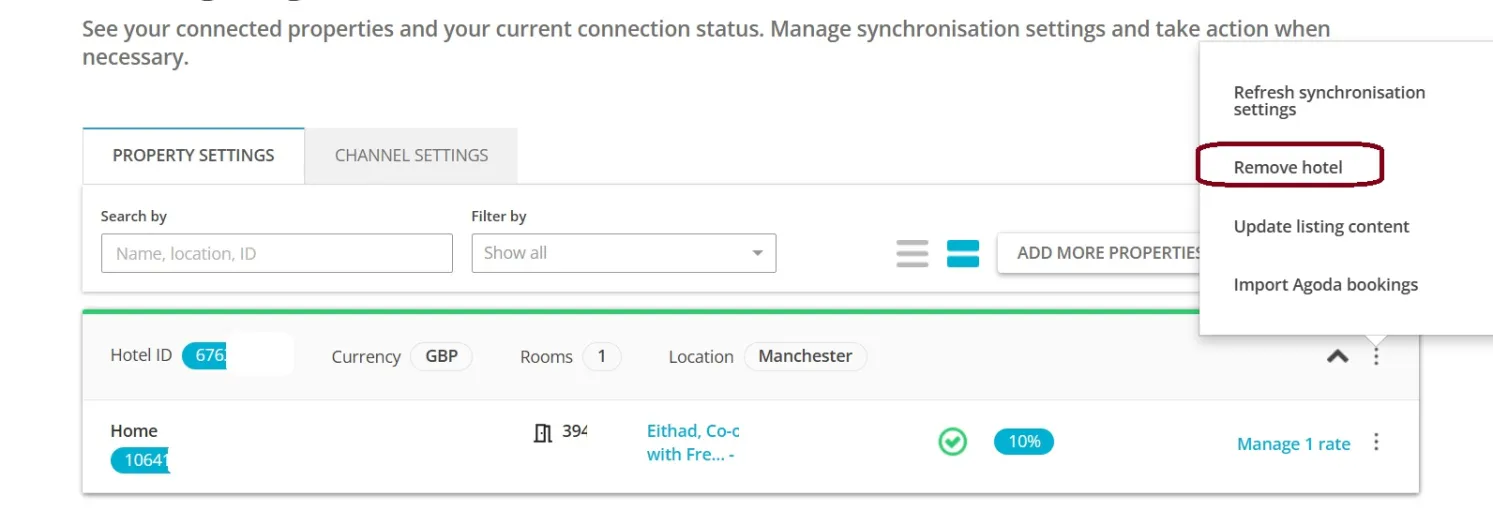The width and height of the screenshot is (1493, 511).
Task: Focus the Name, location, ID search field
Action: [277, 253]
